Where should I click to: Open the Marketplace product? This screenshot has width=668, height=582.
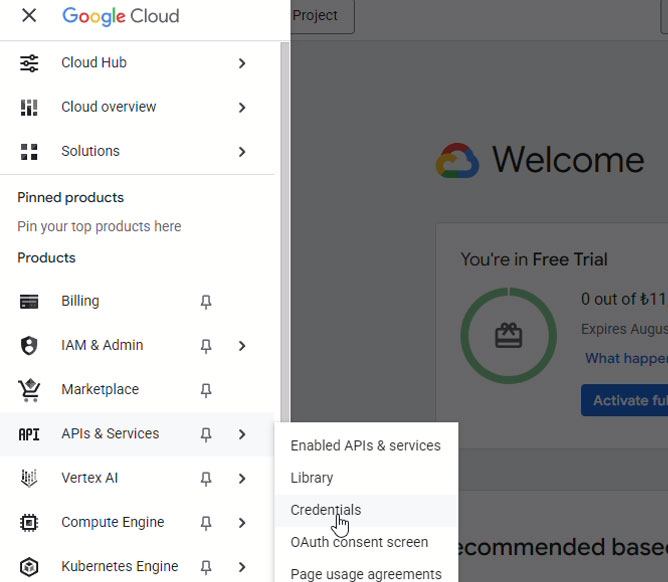[137, 390]
